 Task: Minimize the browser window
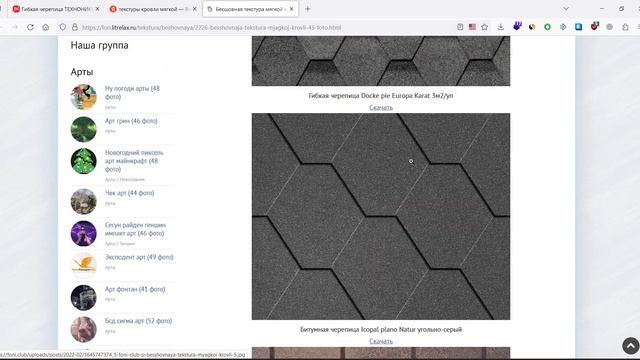tap(602, 9)
